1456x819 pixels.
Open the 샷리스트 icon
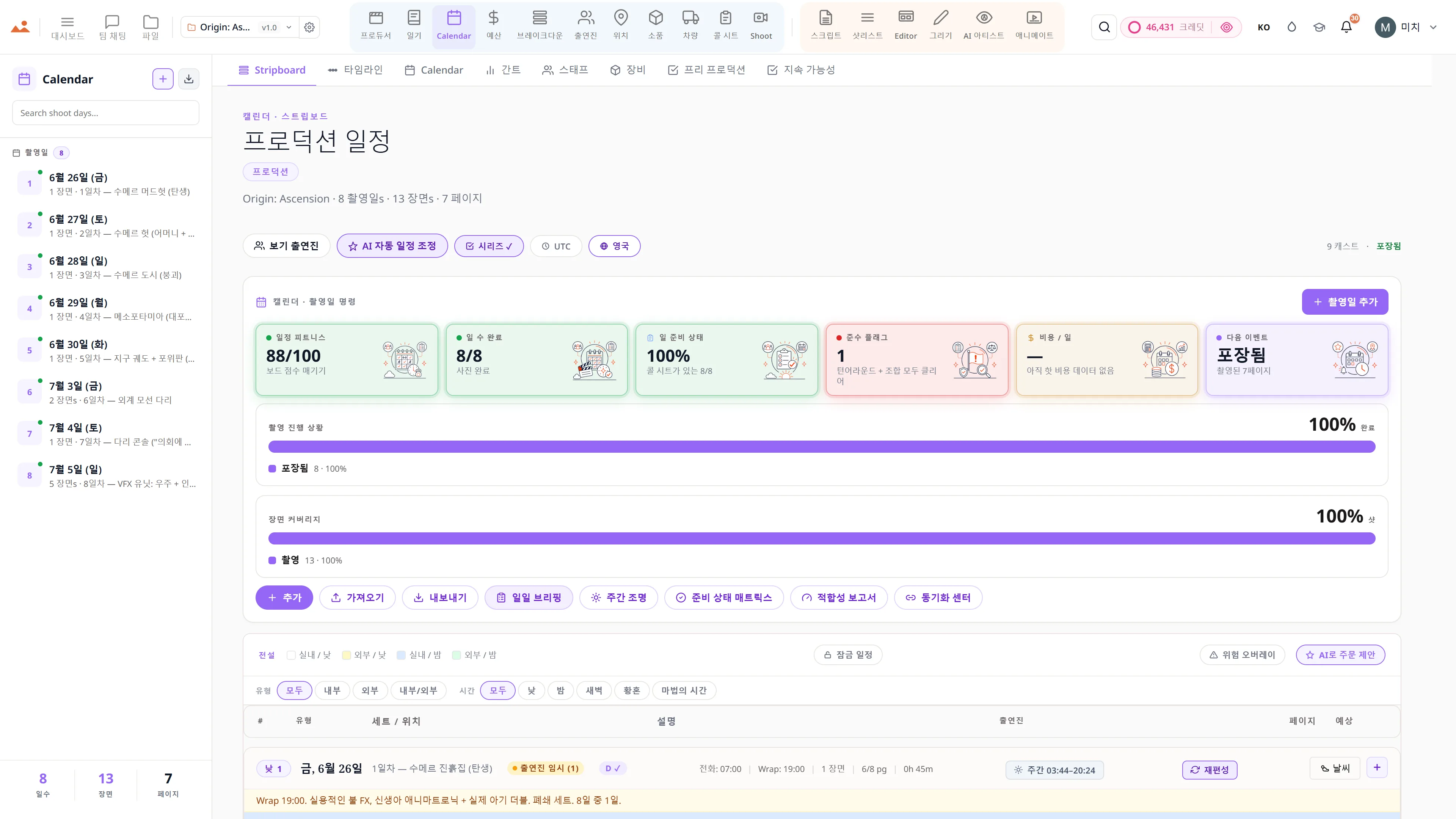point(867,26)
